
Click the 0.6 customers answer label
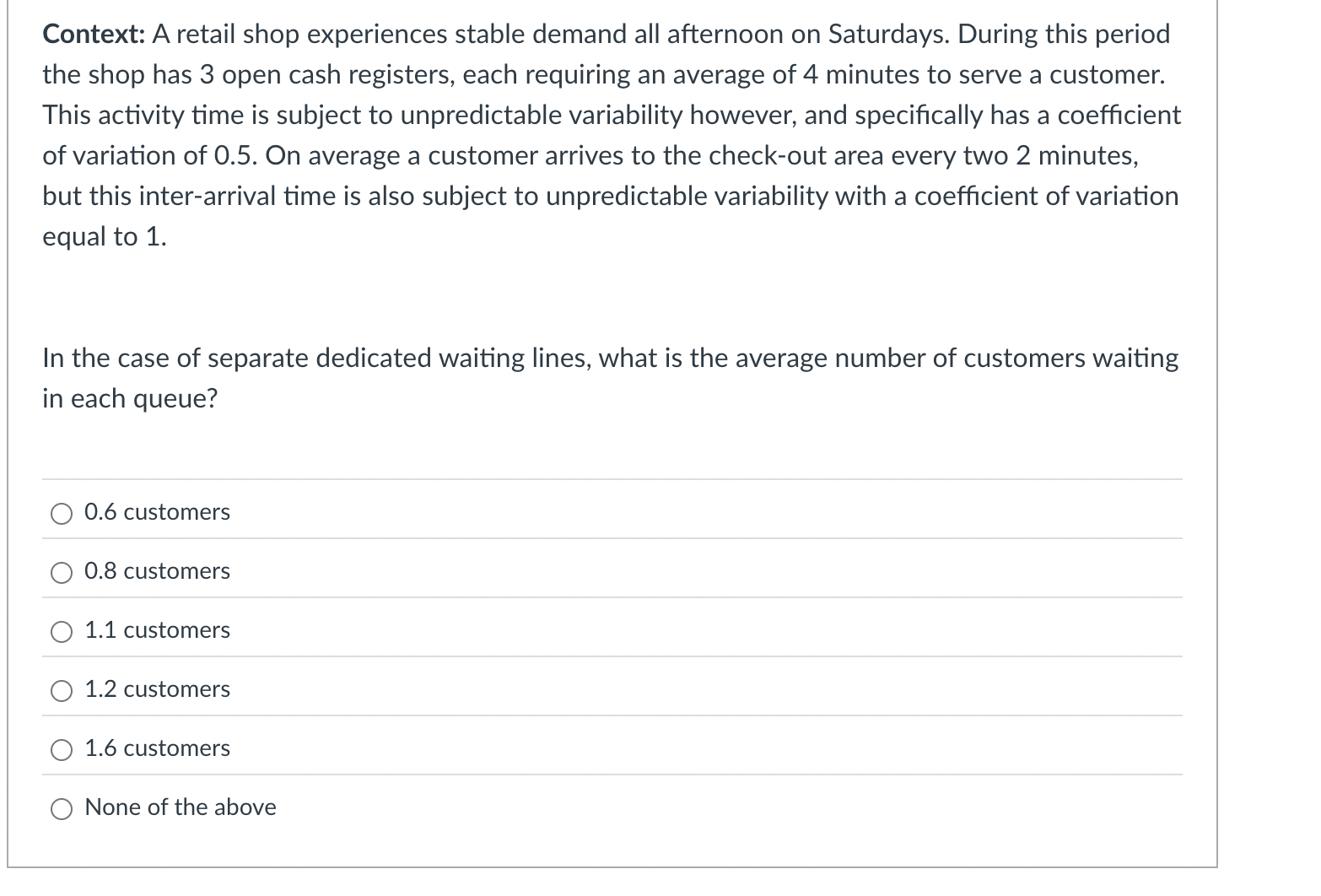point(157,512)
